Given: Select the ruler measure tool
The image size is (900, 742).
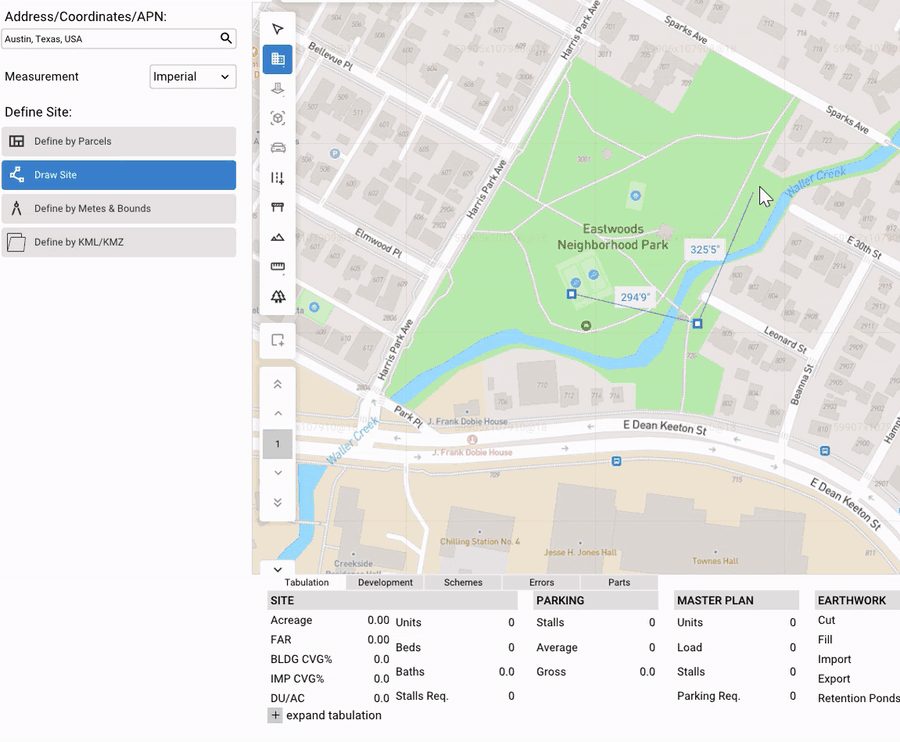Looking at the screenshot, I should 278,267.
